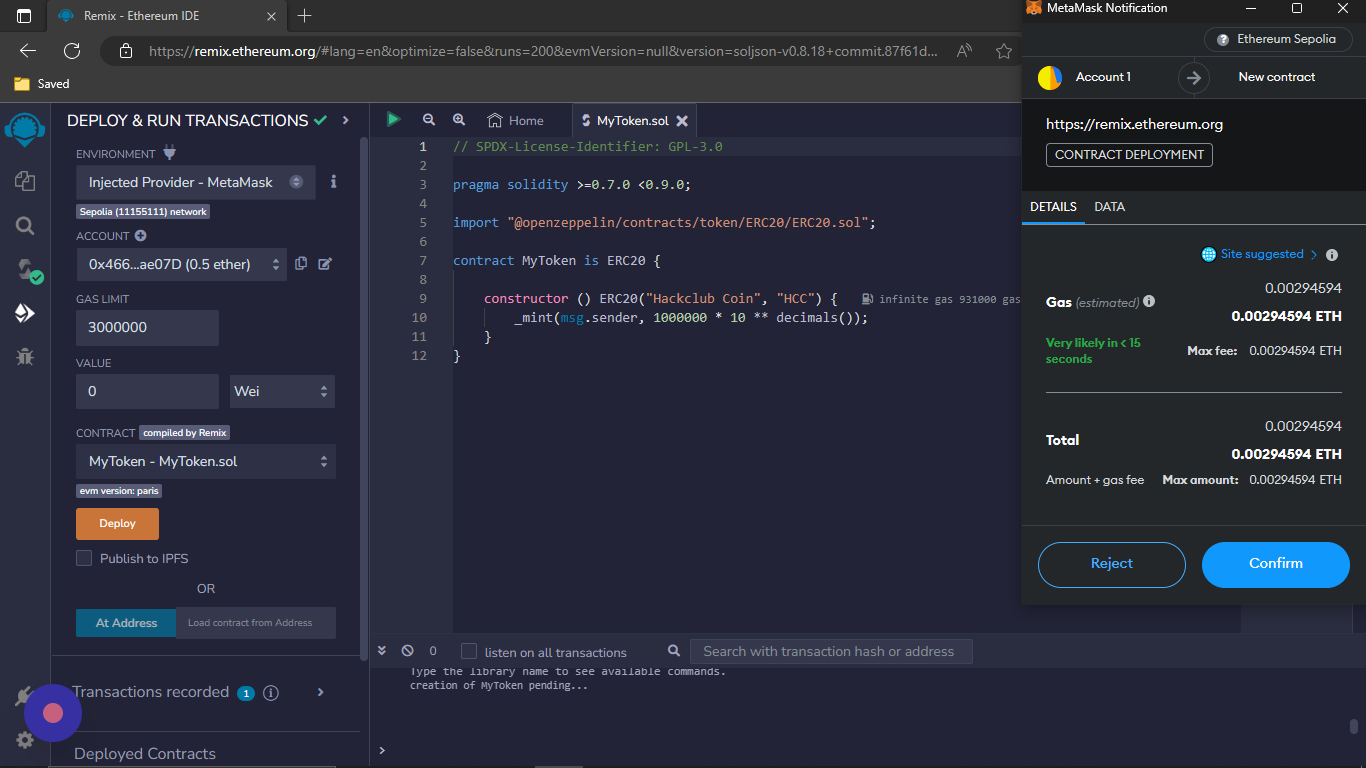Click the plug icon next to ENVIRONMENT

tap(169, 153)
